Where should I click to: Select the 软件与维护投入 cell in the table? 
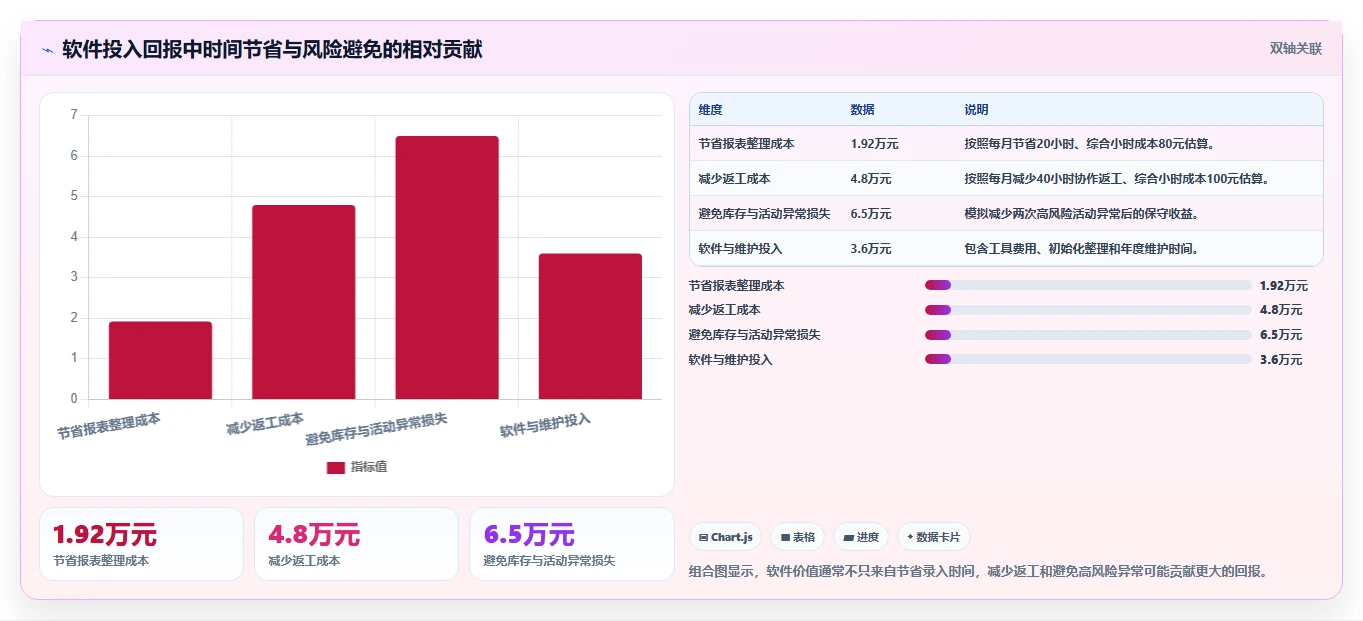pos(741,249)
